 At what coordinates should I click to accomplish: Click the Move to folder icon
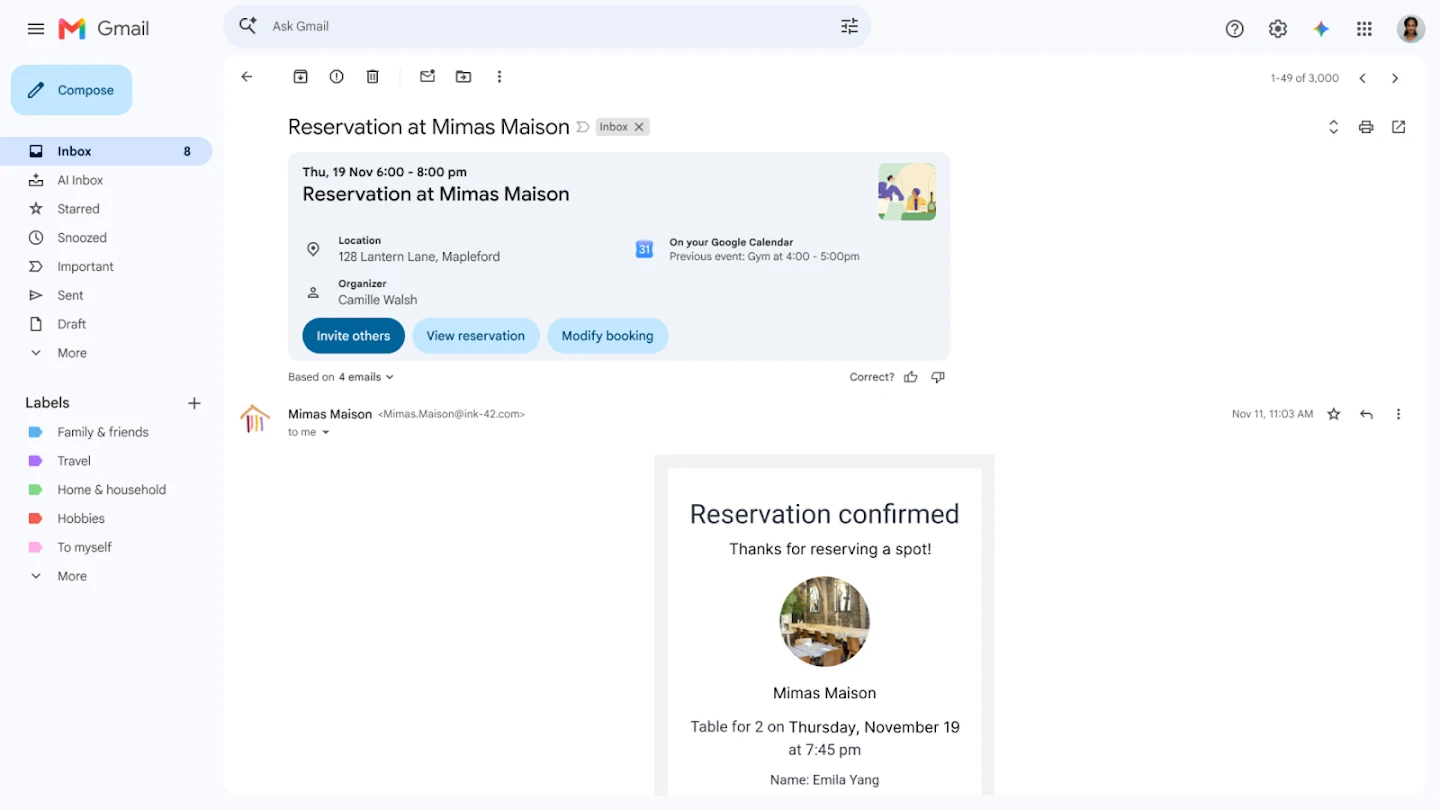click(463, 77)
